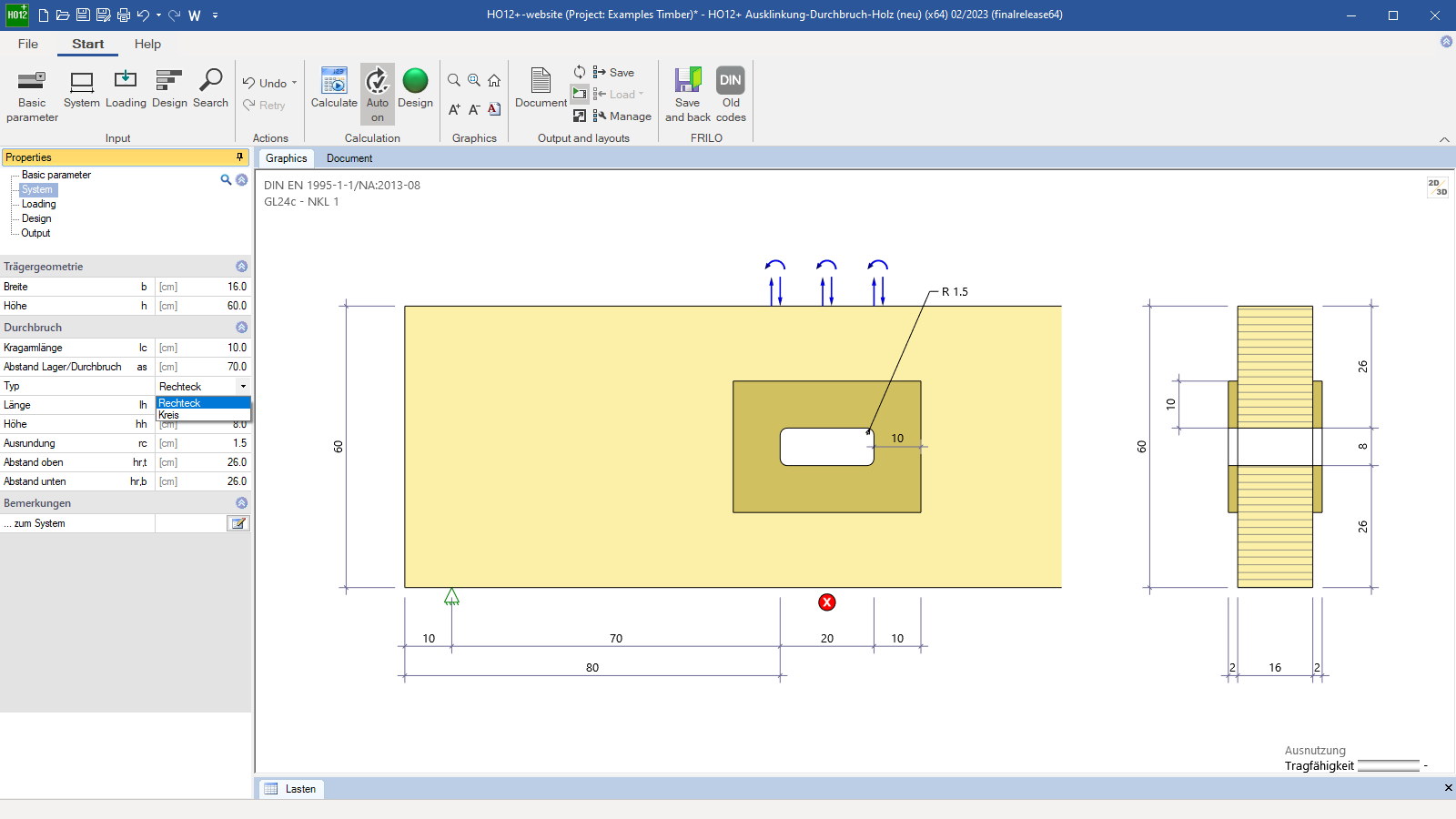This screenshot has height=819, width=1456.
Task: Collapse the Bemerkungen section
Action: (x=241, y=503)
